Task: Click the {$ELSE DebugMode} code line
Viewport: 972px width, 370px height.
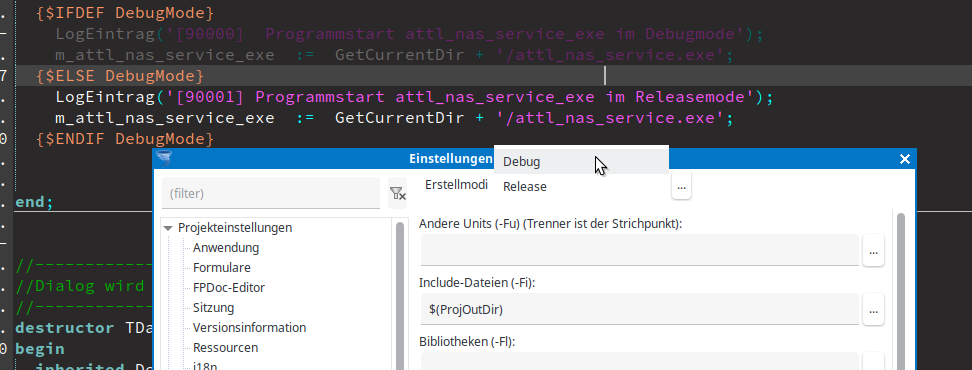Action: point(120,76)
